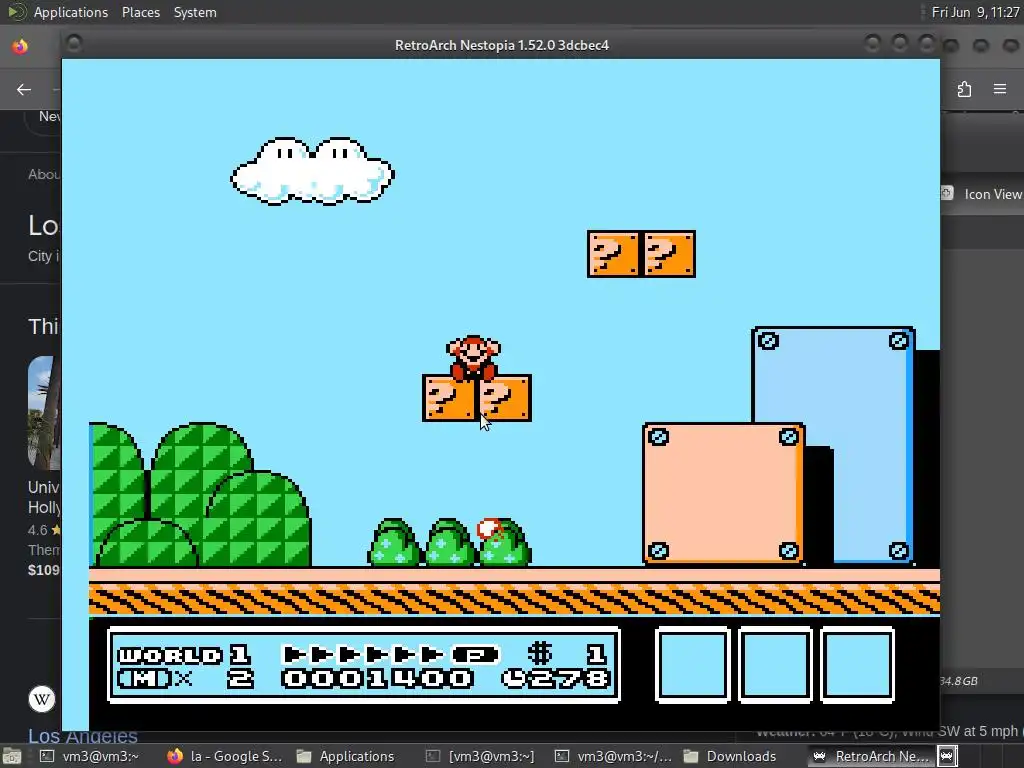
Task: Click the first empty item card slot
Action: (x=692, y=665)
